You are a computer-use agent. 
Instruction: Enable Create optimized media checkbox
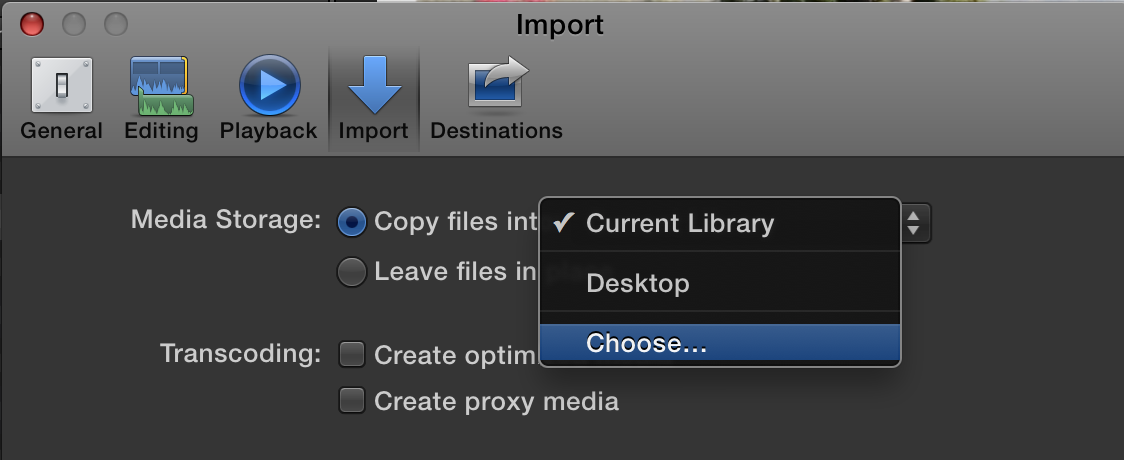[x=351, y=354]
